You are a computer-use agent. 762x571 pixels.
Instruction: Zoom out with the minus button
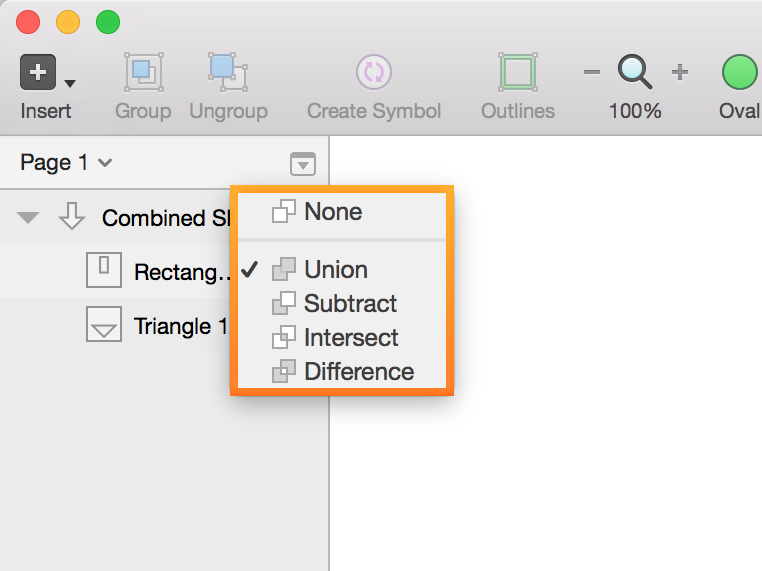point(592,72)
